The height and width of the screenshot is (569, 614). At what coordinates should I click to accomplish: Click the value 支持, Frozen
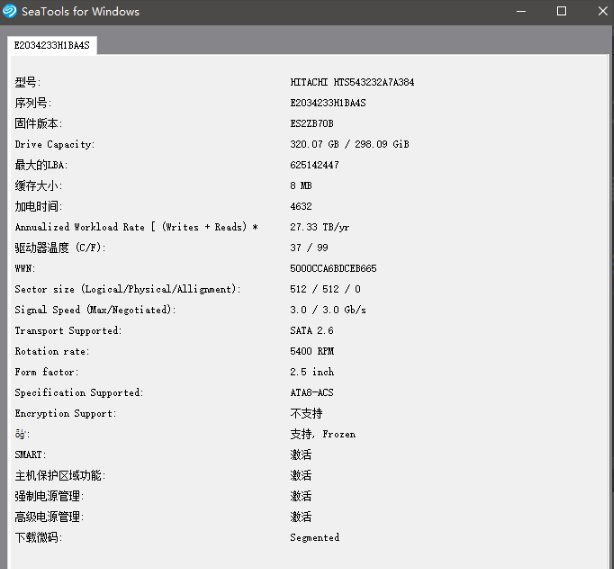[x=323, y=434]
